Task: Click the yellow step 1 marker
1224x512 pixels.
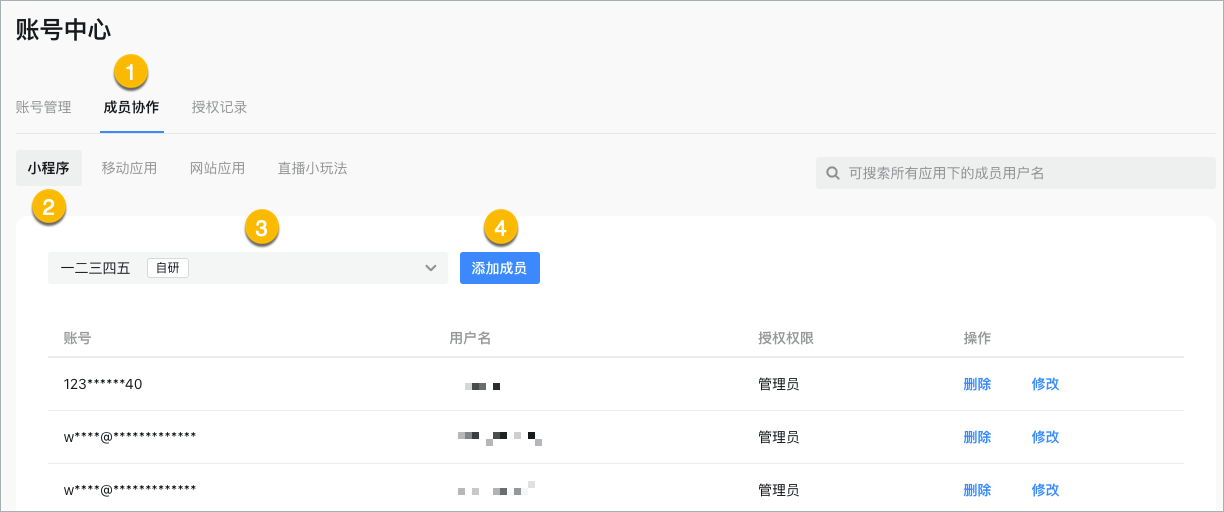Action: click(131, 73)
